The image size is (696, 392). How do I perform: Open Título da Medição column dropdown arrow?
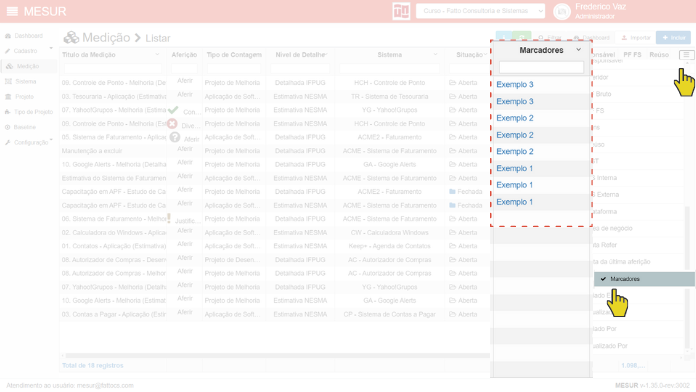[157, 55]
